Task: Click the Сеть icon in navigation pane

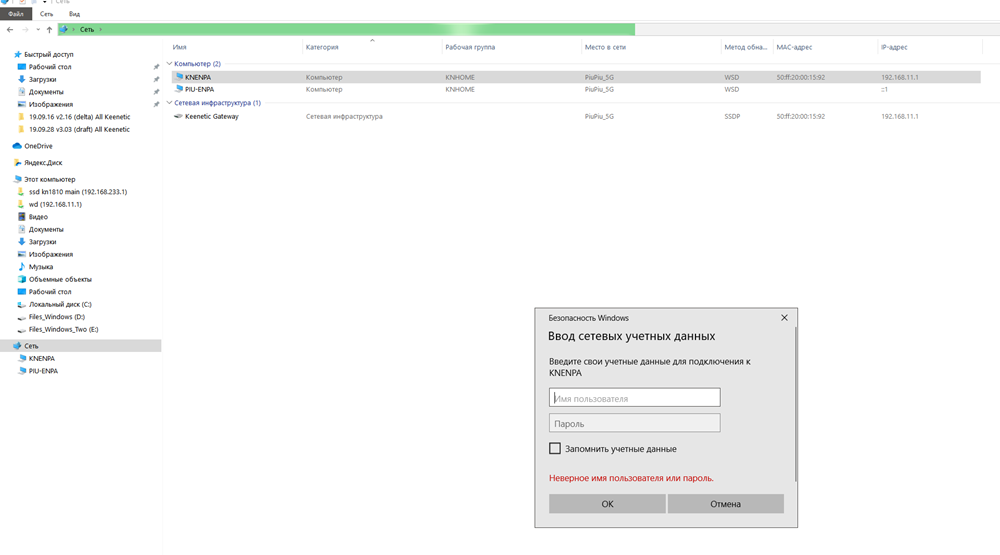Action: tap(17, 346)
